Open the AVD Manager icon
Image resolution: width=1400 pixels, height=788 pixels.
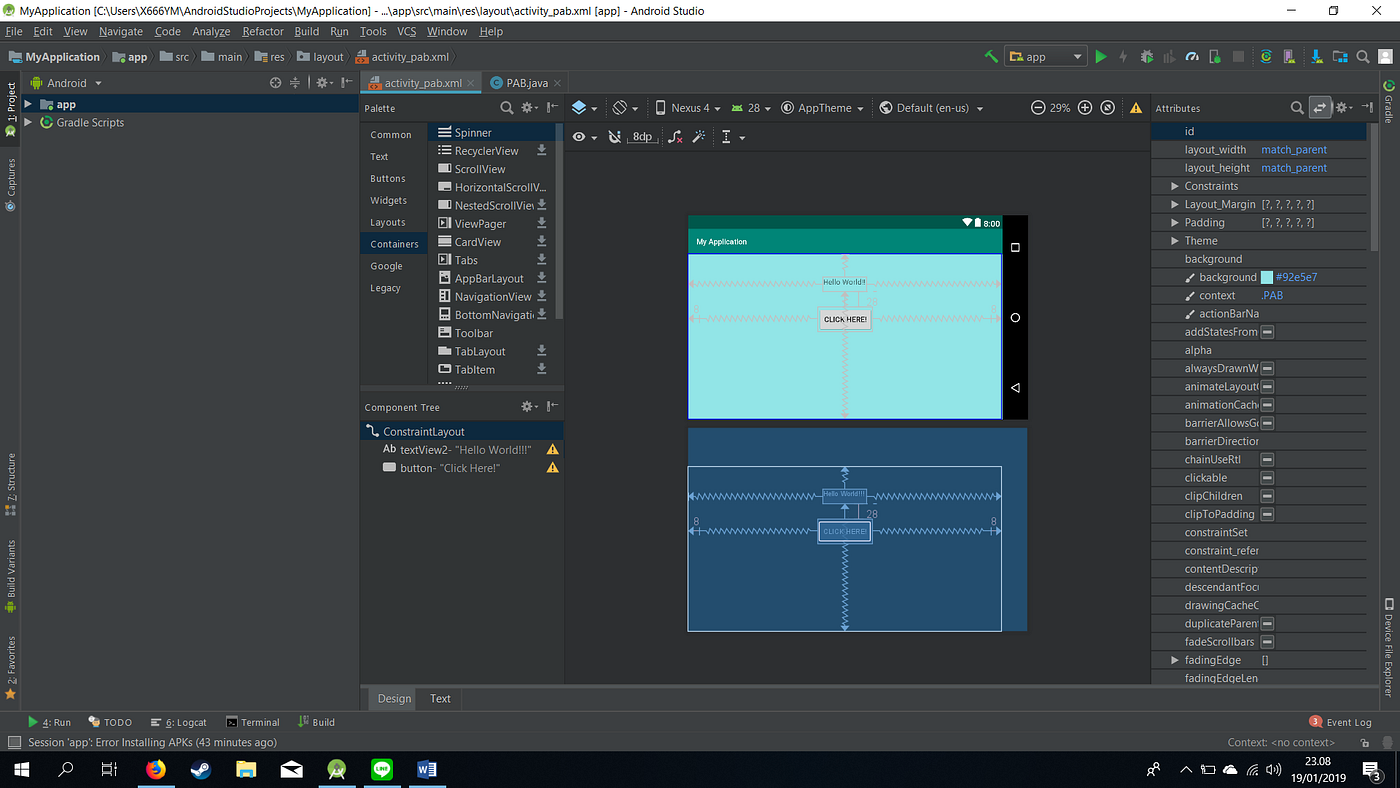(1289, 57)
